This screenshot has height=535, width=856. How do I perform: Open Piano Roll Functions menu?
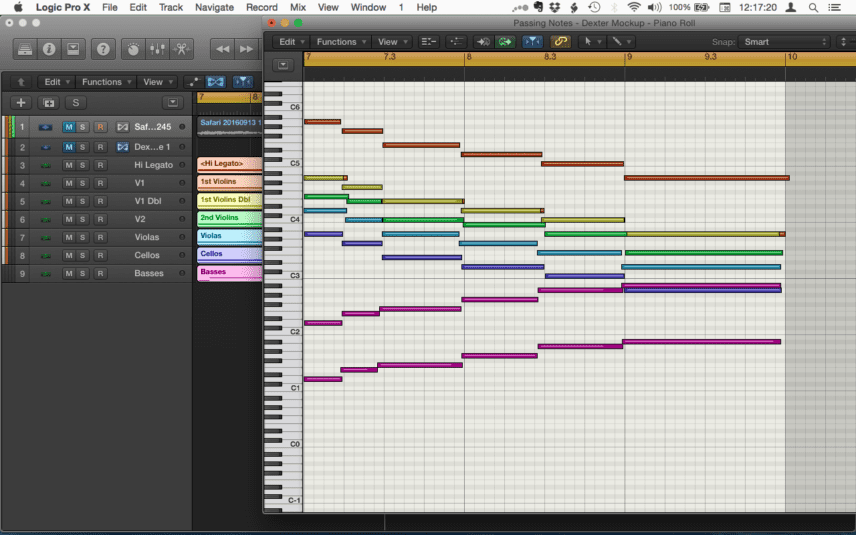(341, 41)
